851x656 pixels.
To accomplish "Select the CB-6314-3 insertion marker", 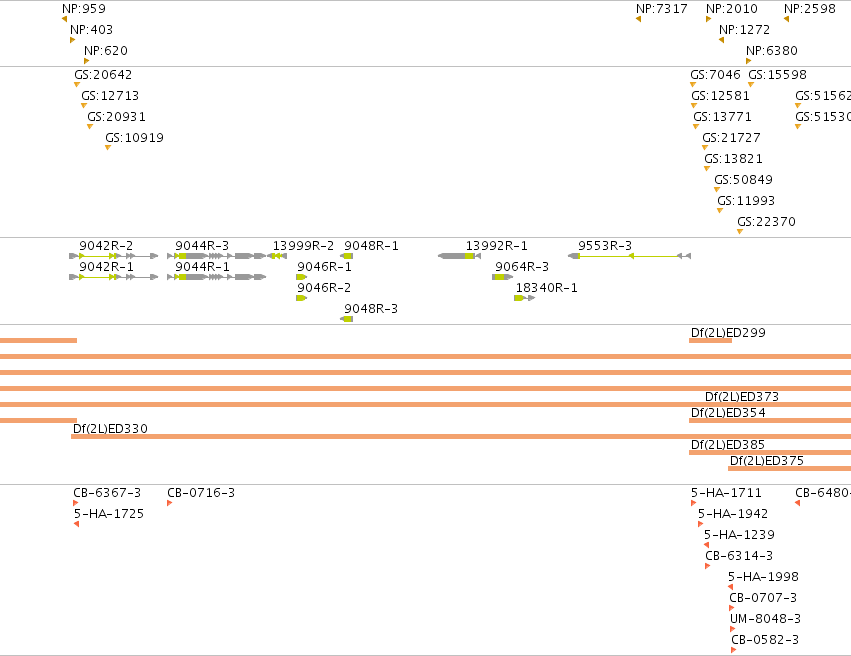I will tap(708, 566).
